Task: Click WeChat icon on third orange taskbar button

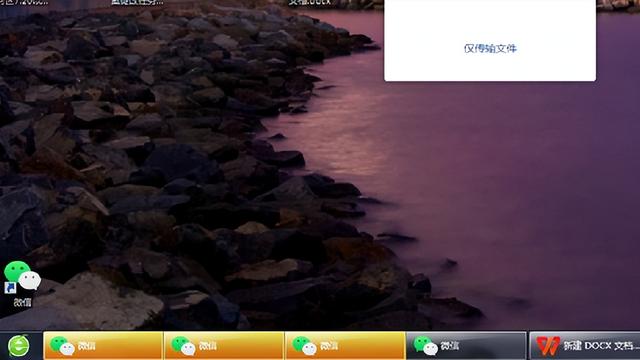Action: [x=304, y=346]
